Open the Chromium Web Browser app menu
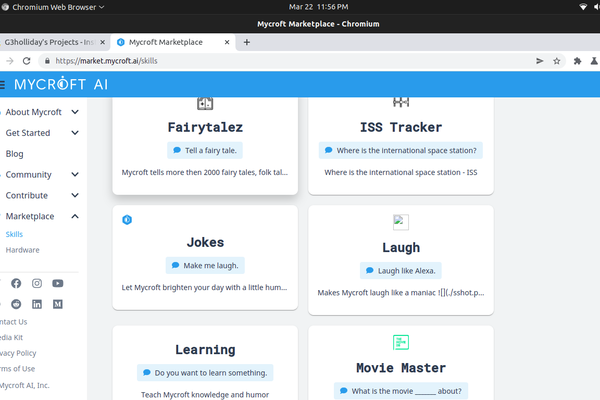Viewport: 600px width, 400px height. pos(53,7)
